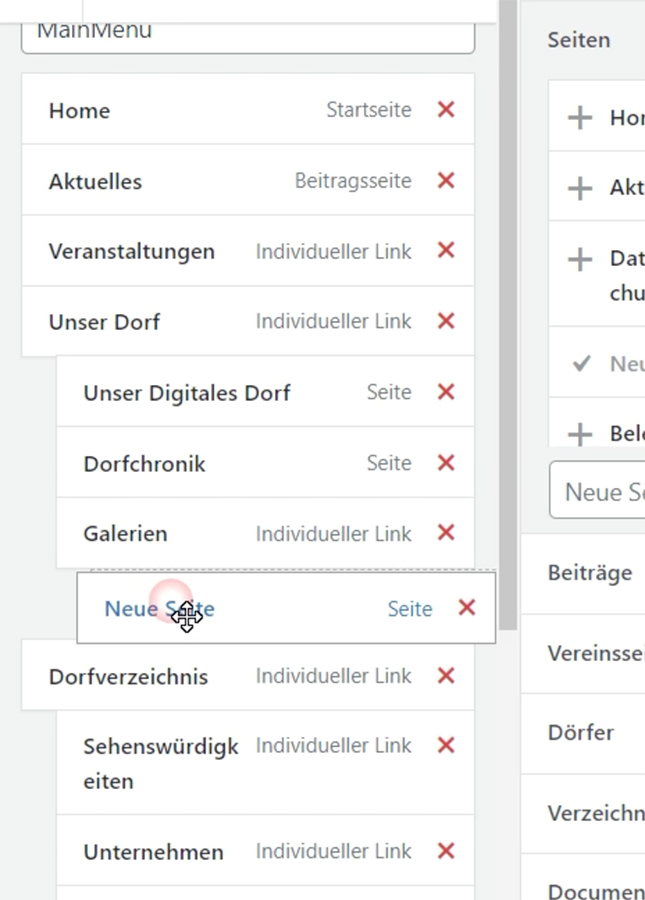Expand the Beiträge section
The image size is (645, 900).
click(590, 573)
